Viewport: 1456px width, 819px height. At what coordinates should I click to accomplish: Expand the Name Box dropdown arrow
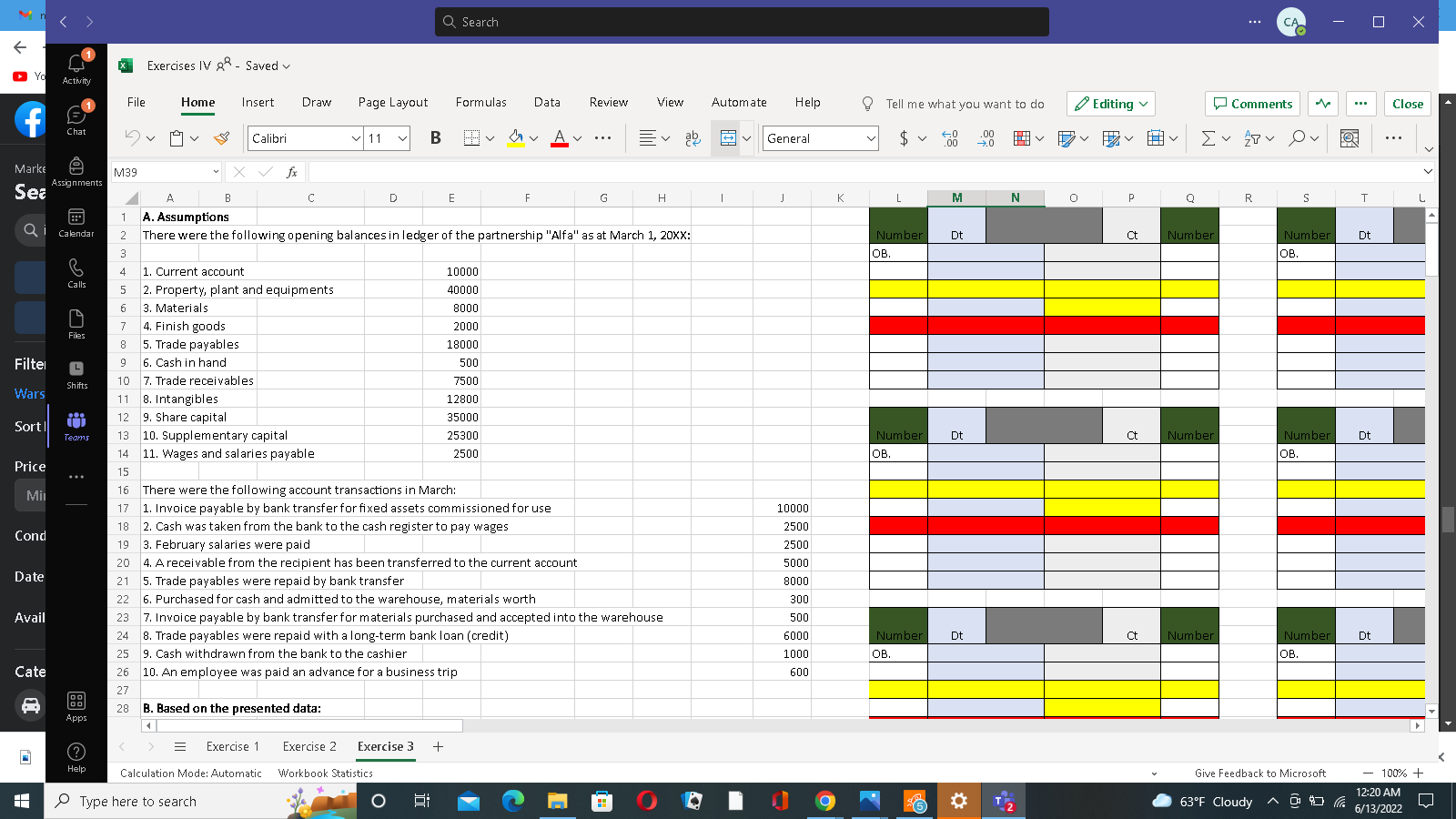pyautogui.click(x=216, y=172)
